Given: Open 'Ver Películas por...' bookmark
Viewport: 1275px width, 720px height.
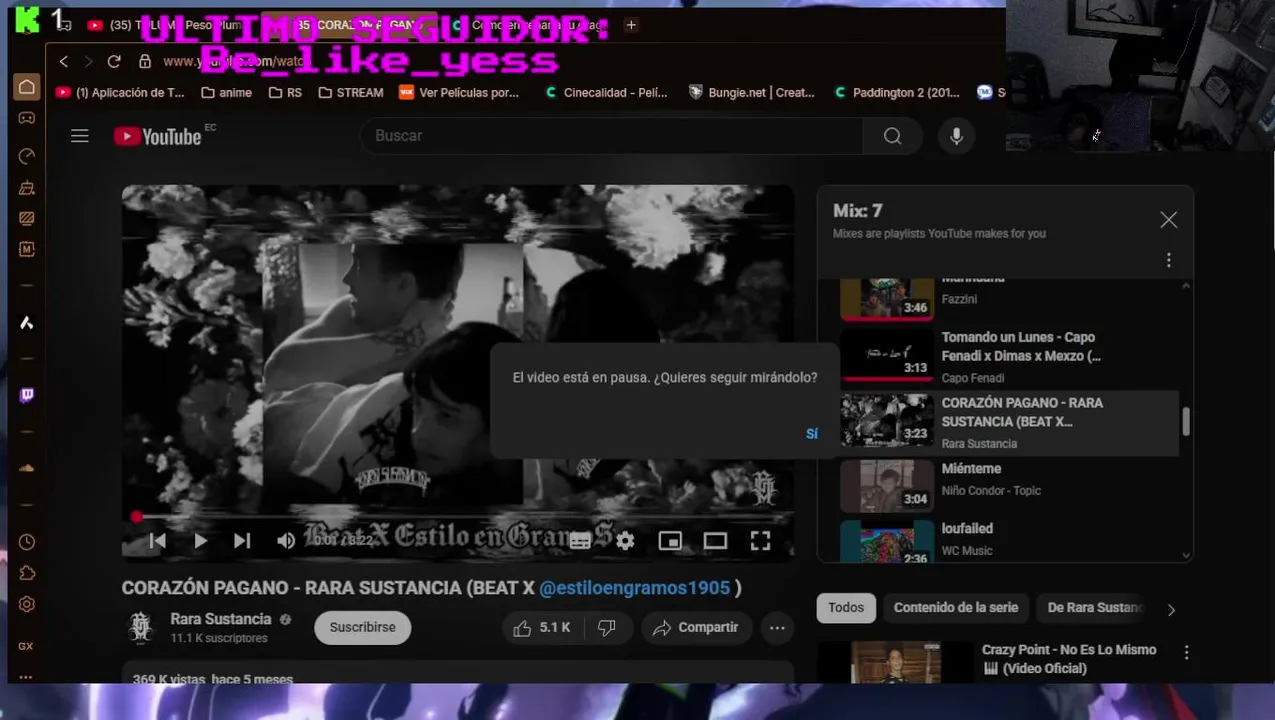Looking at the screenshot, I should 459,92.
